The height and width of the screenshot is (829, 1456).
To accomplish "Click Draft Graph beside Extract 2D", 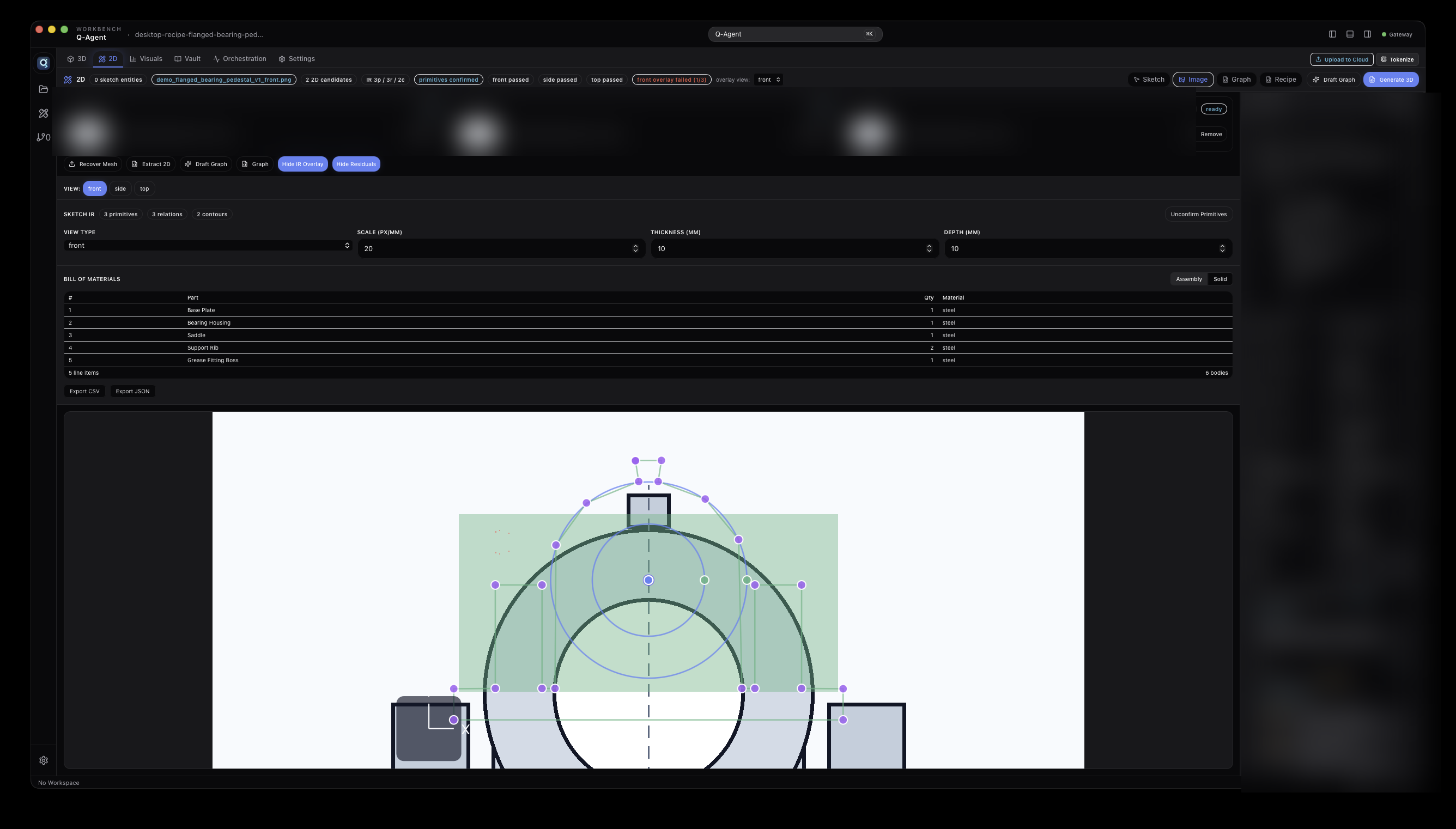I will pyautogui.click(x=206, y=164).
